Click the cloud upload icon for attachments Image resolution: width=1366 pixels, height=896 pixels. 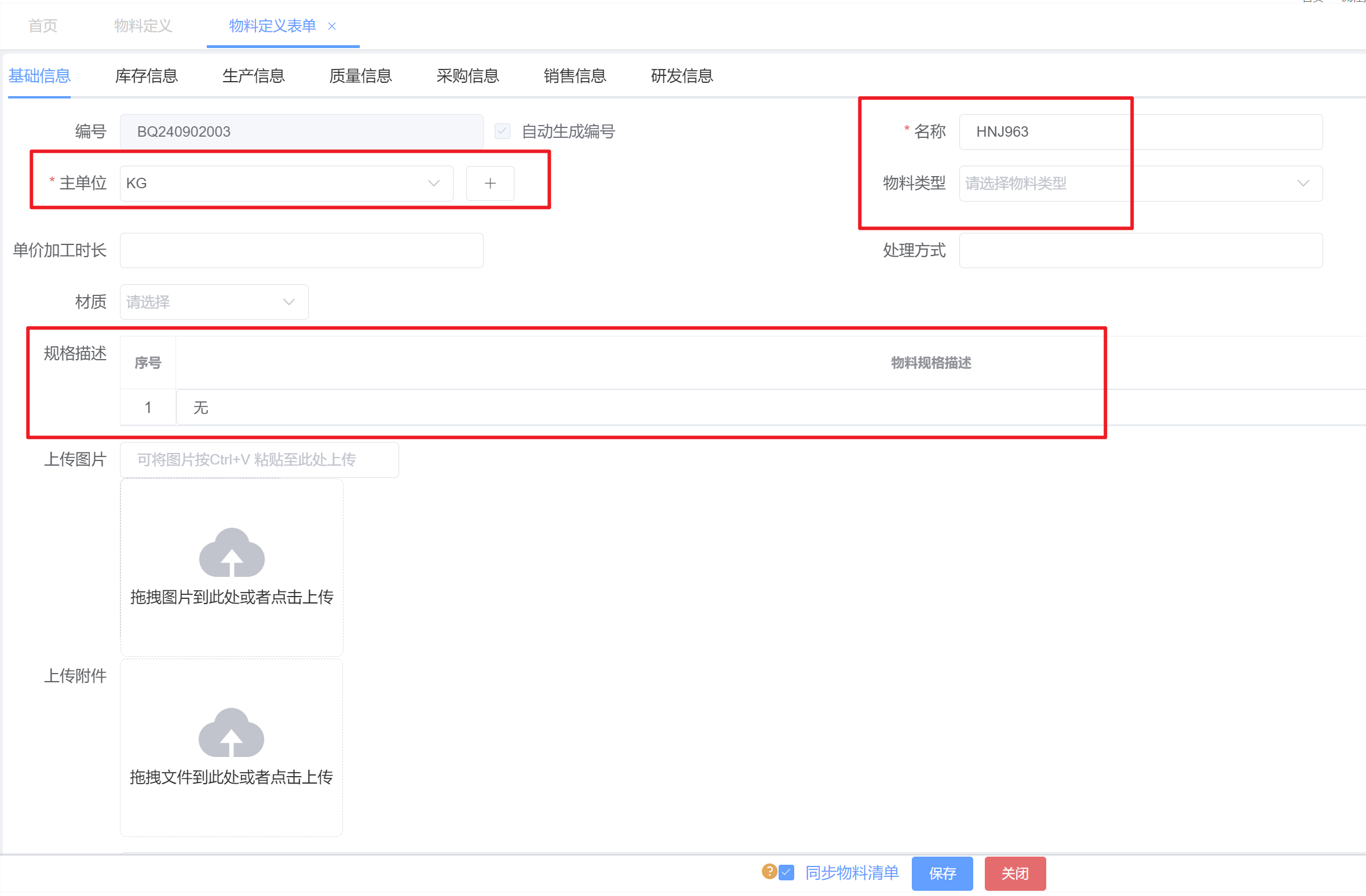(x=231, y=732)
